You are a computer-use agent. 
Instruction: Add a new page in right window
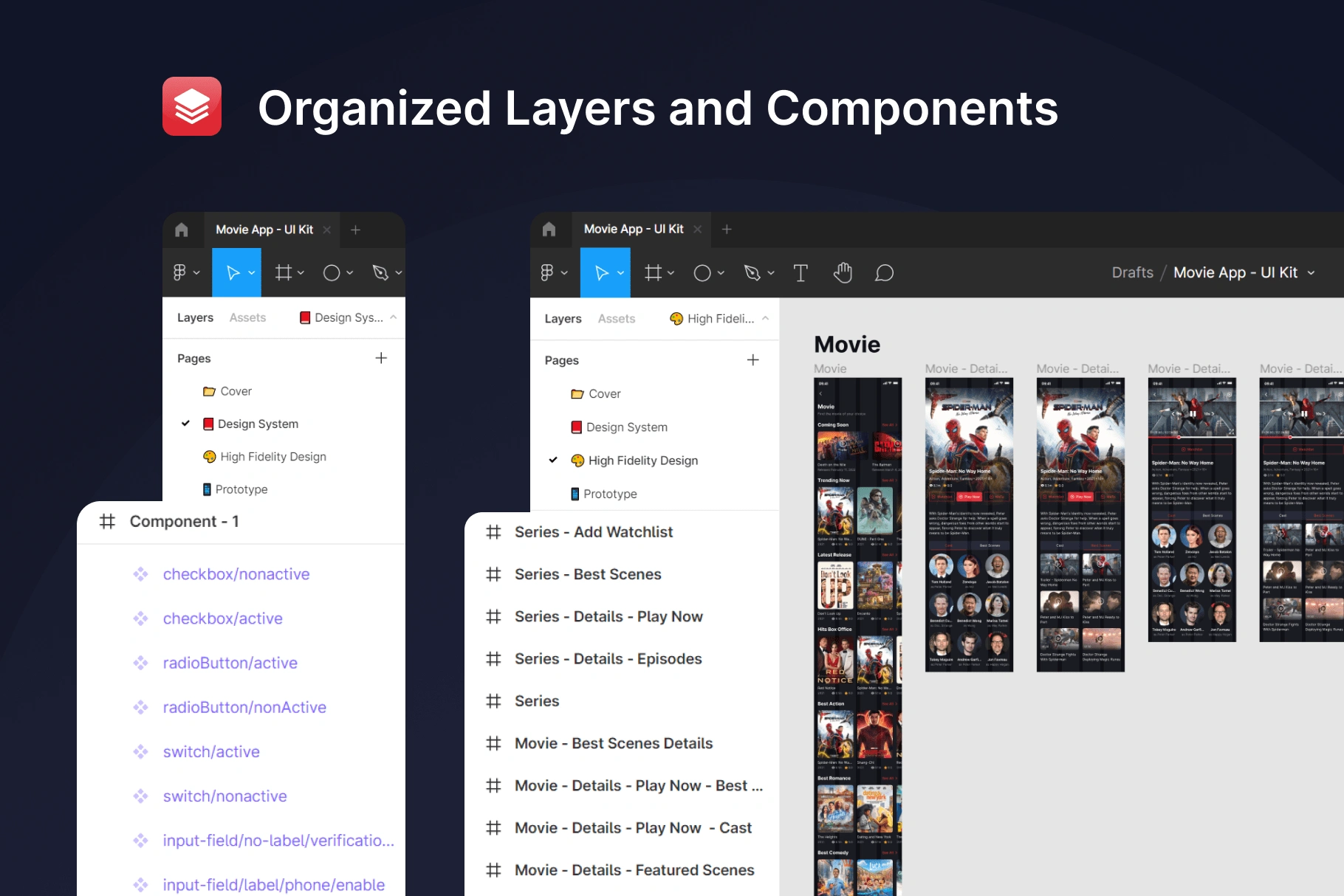[752, 360]
